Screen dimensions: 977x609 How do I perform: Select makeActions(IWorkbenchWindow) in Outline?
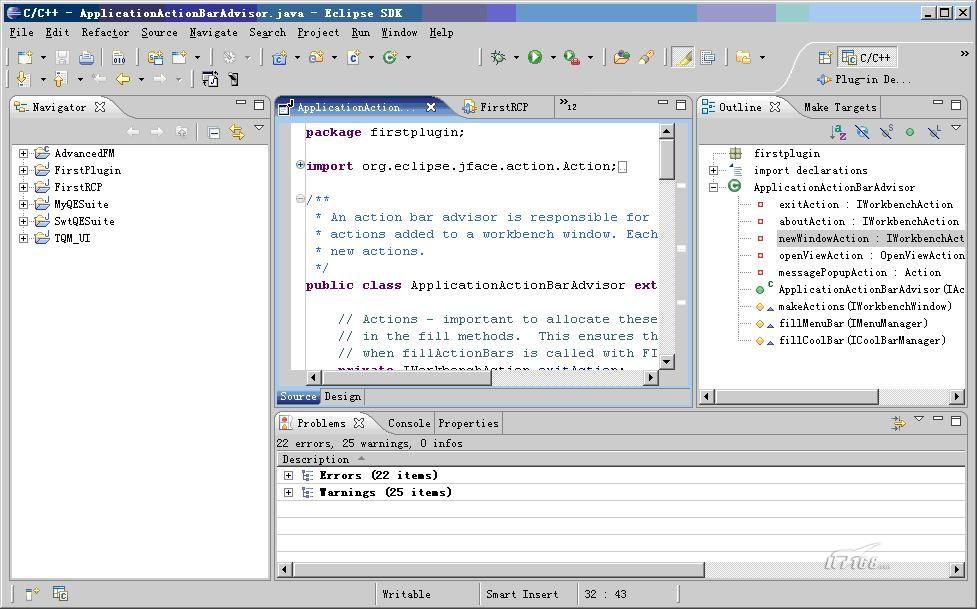(x=865, y=307)
